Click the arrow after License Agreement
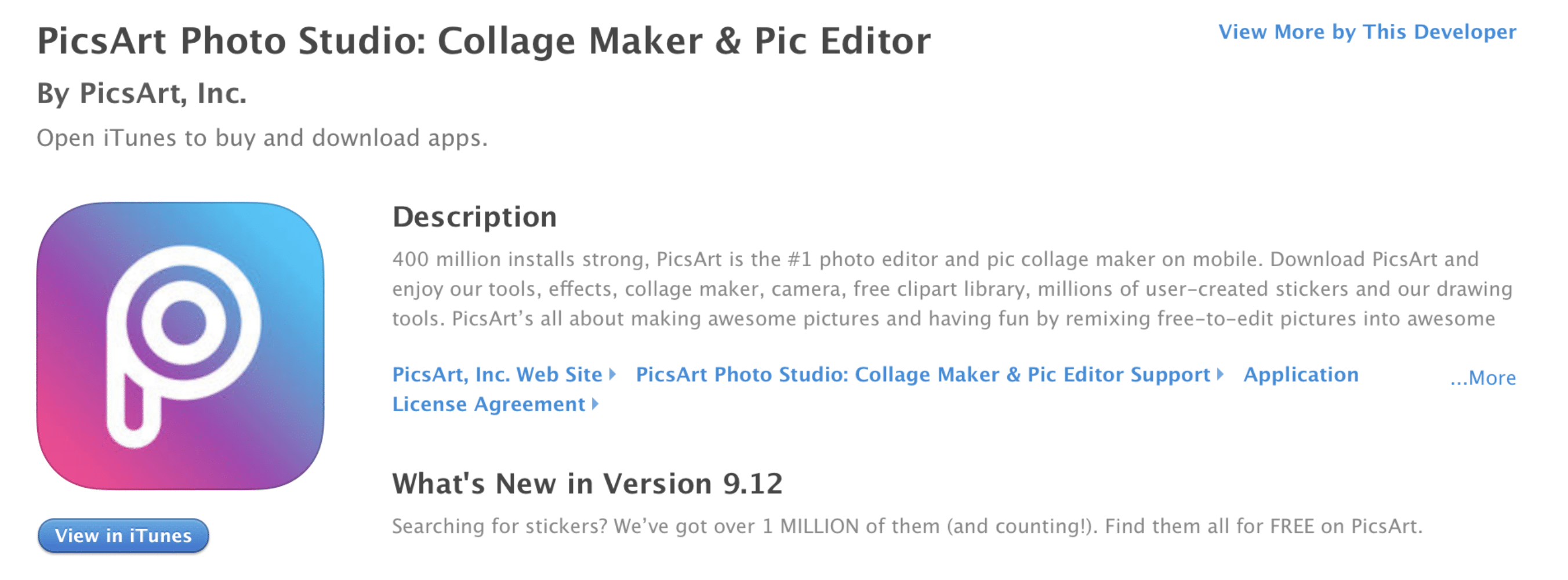The height and width of the screenshot is (580, 1568). click(595, 404)
